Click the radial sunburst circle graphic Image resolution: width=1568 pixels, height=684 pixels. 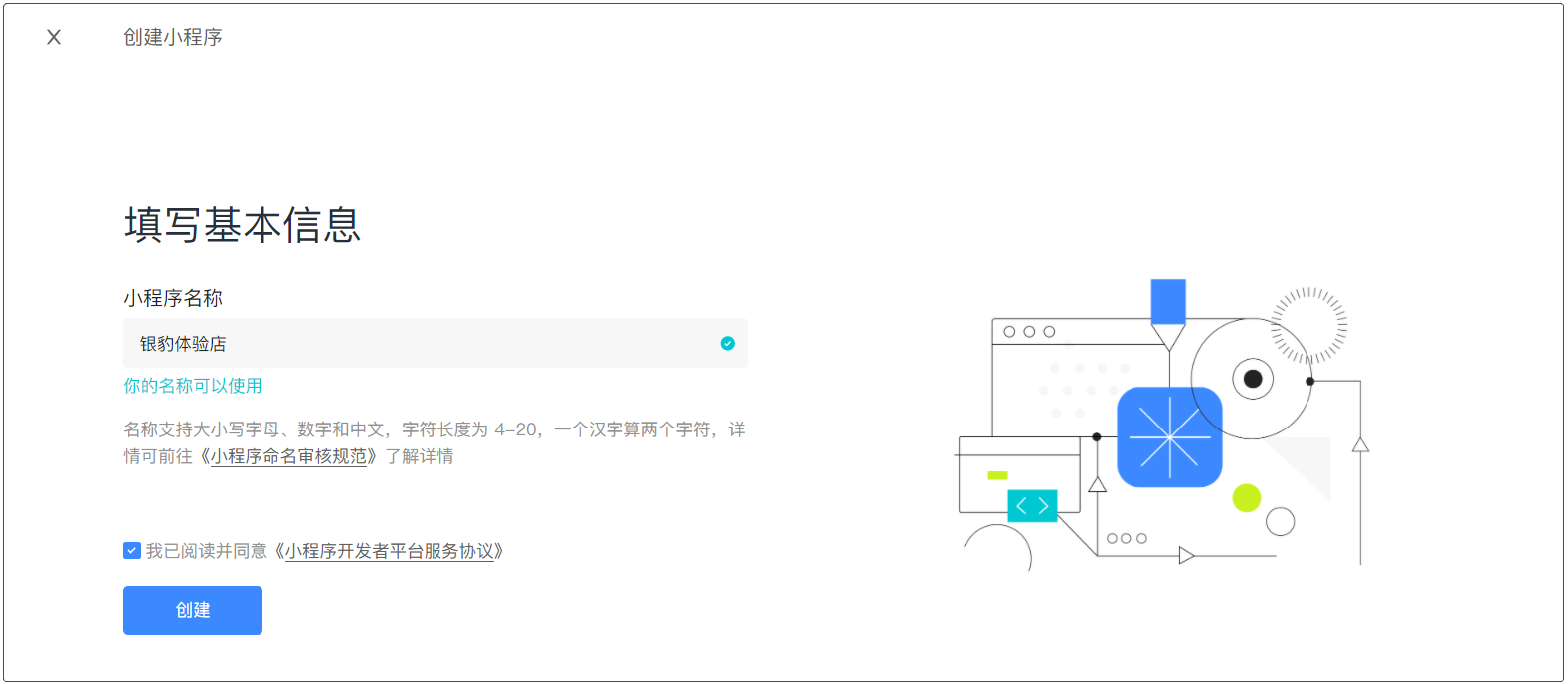[x=1309, y=325]
